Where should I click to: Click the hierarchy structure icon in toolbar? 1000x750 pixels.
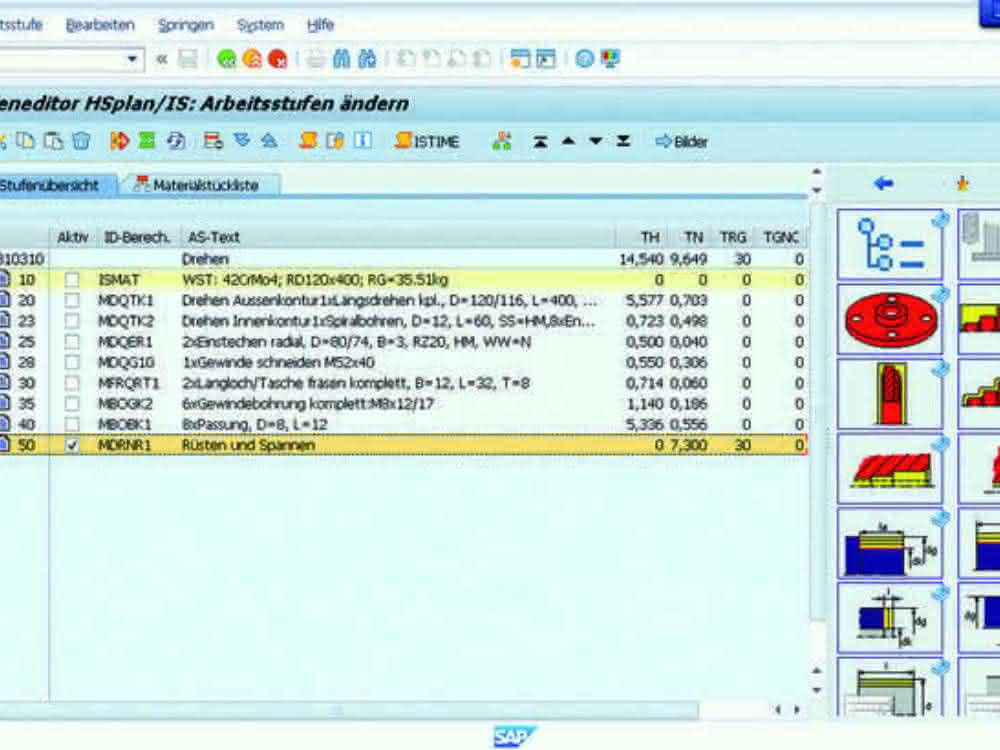(503, 140)
